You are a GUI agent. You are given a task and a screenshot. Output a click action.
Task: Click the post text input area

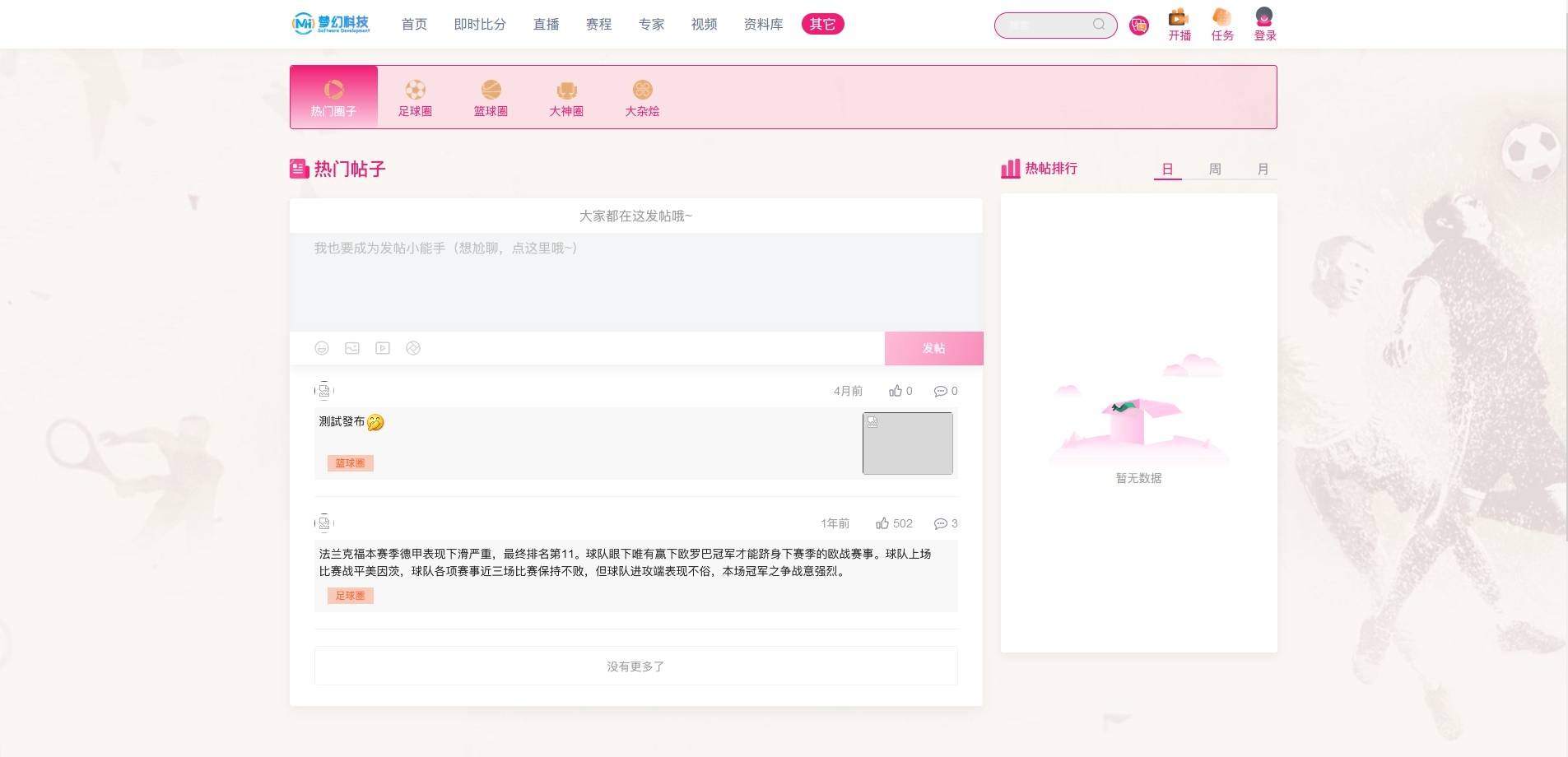tap(635, 281)
